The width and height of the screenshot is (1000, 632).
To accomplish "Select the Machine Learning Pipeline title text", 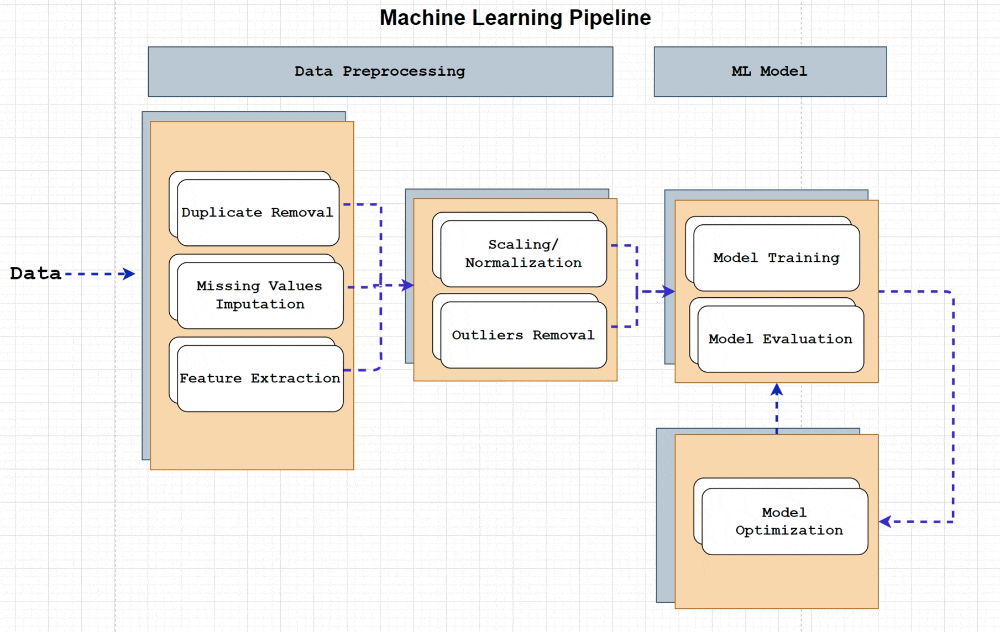I will point(515,18).
